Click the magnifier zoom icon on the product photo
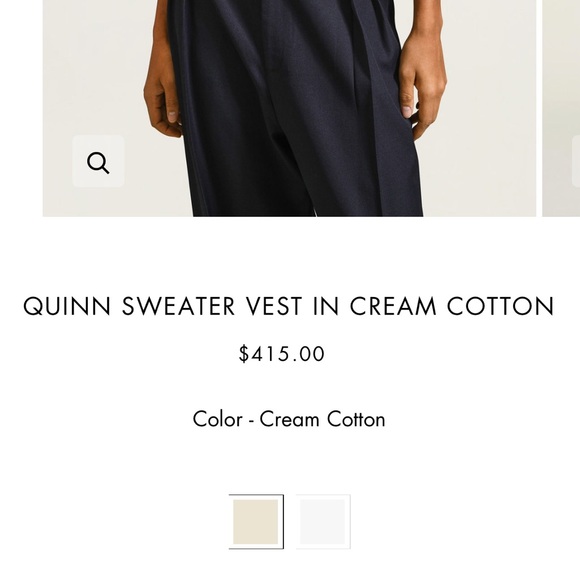 (98, 161)
